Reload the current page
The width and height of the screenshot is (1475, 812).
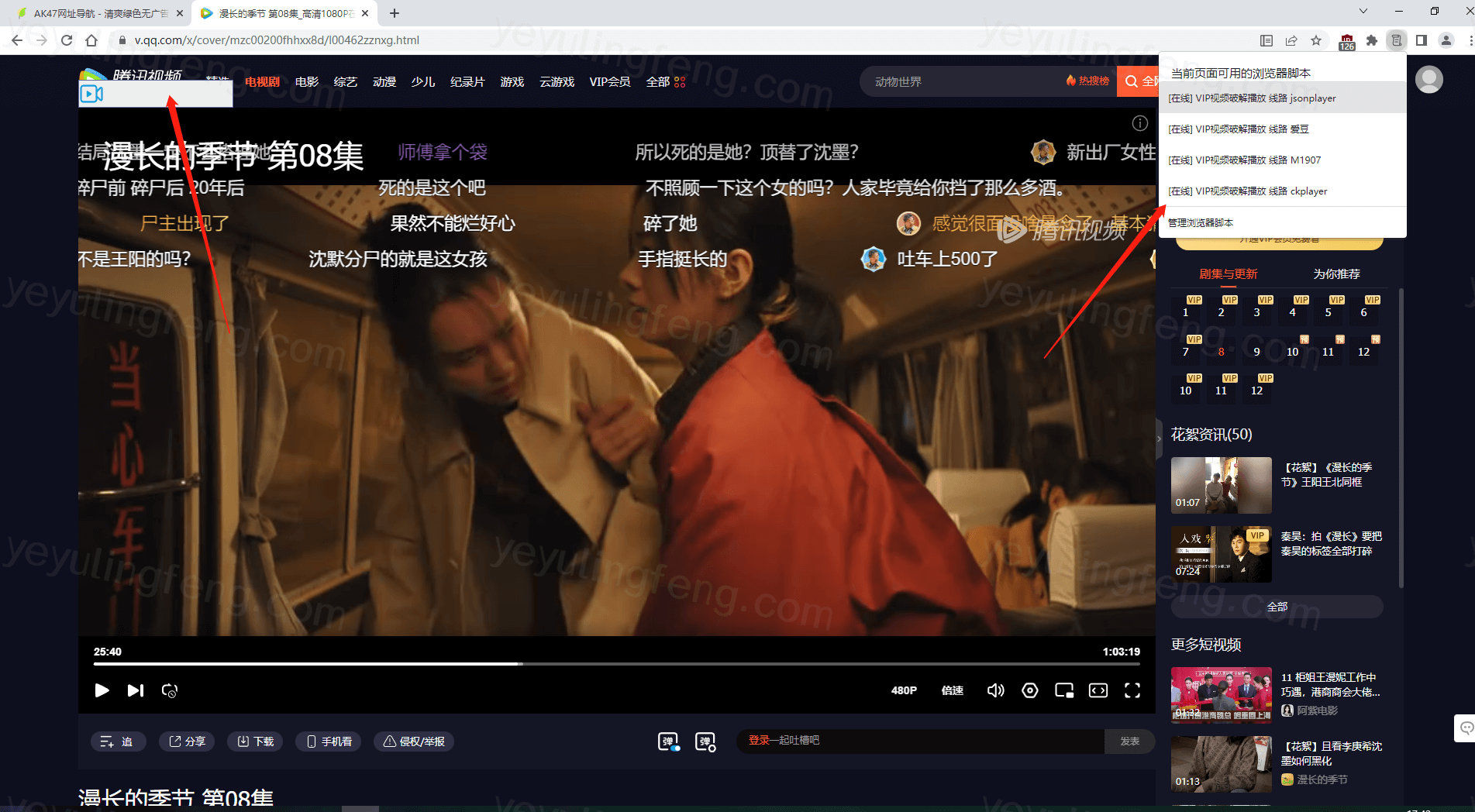point(67,40)
